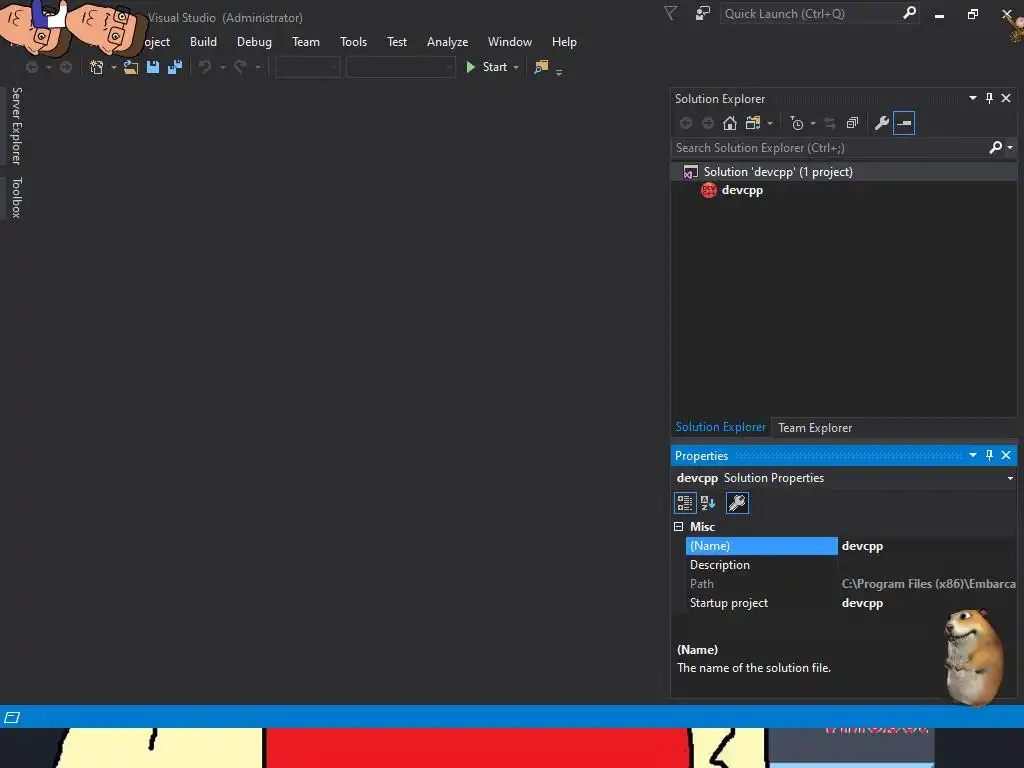Screen dimensions: 1024x768
Task: Click the Quick Launch magnifier icon
Action: (909, 13)
